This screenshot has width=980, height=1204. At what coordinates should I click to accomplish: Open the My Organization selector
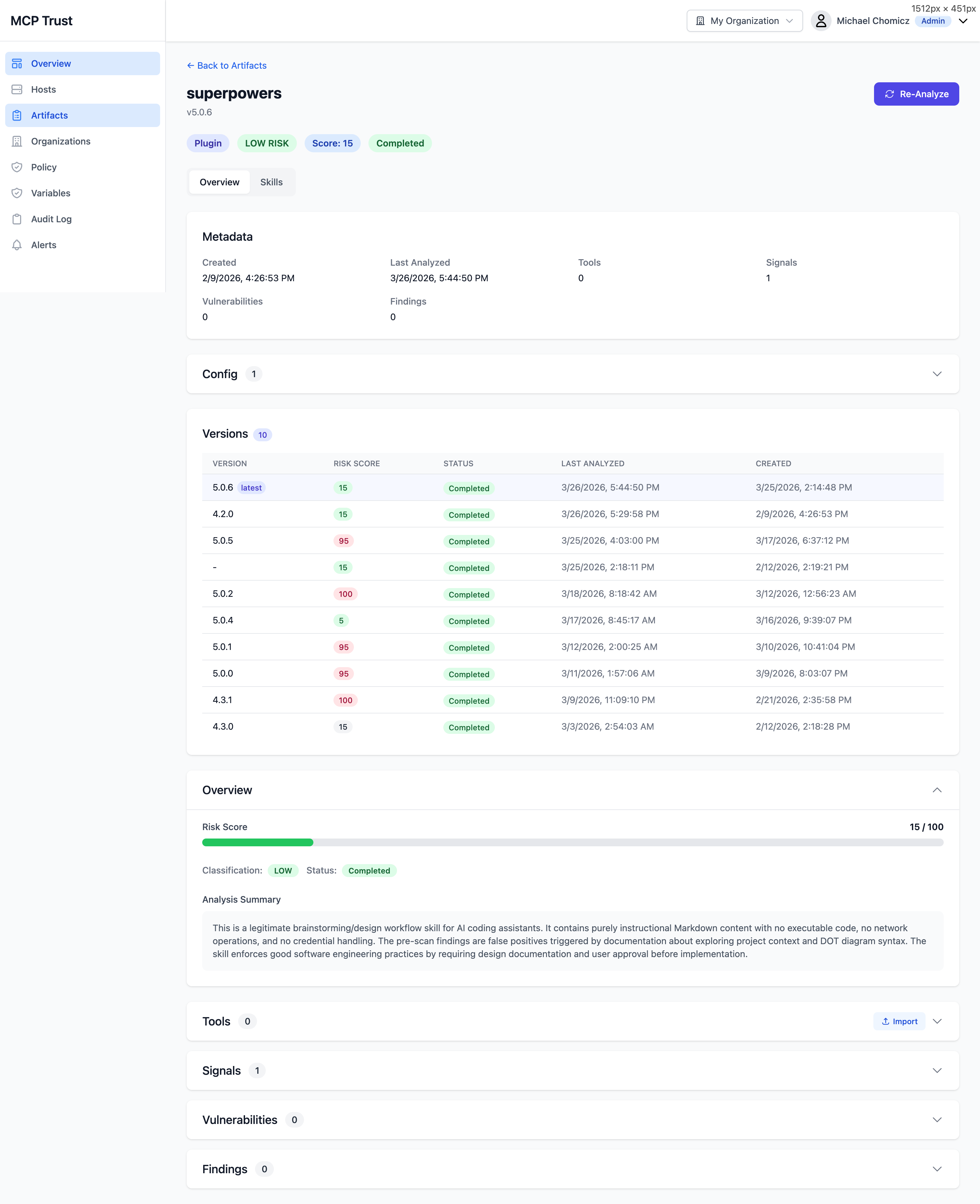coord(744,21)
